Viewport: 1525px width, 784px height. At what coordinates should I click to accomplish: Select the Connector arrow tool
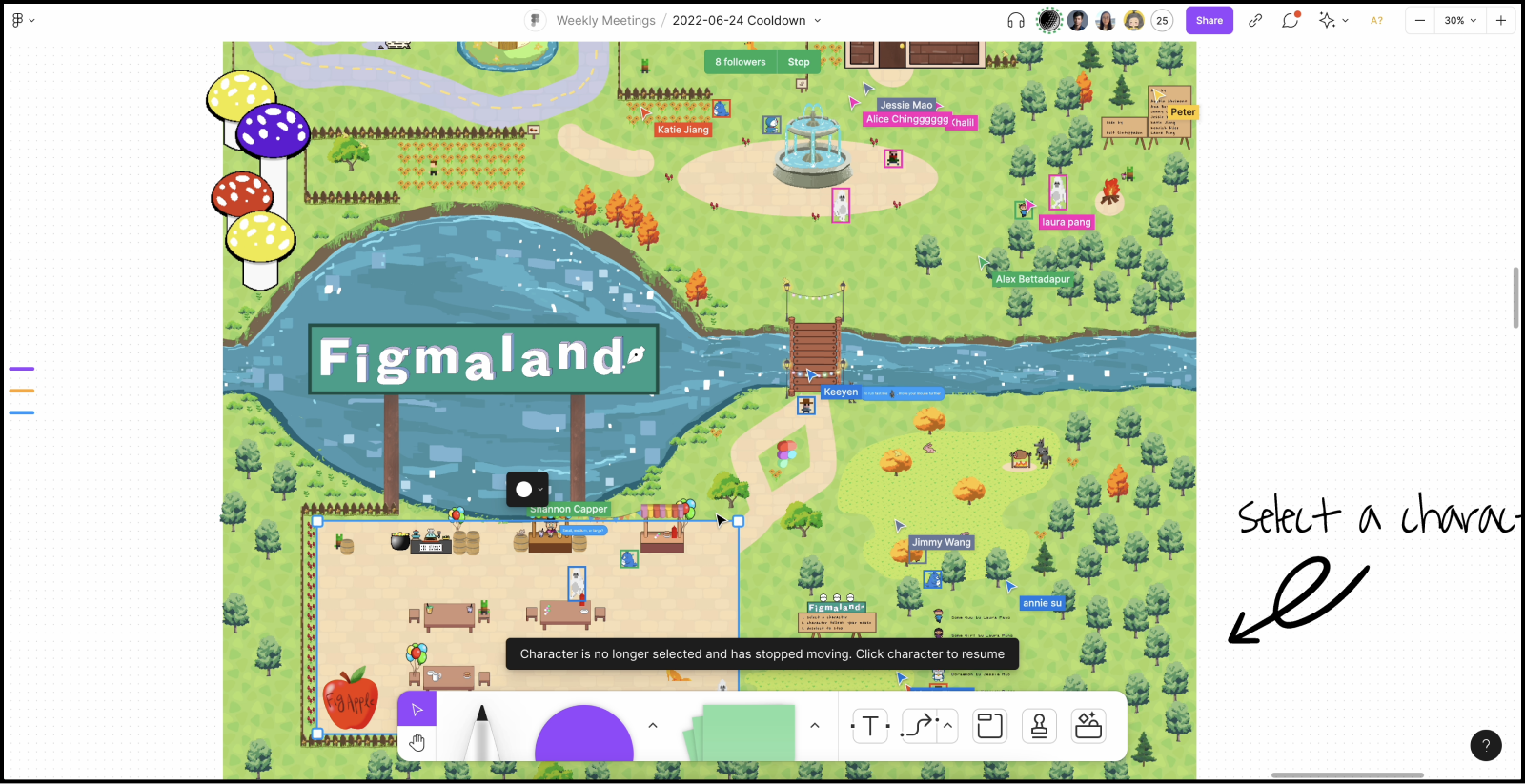click(919, 727)
